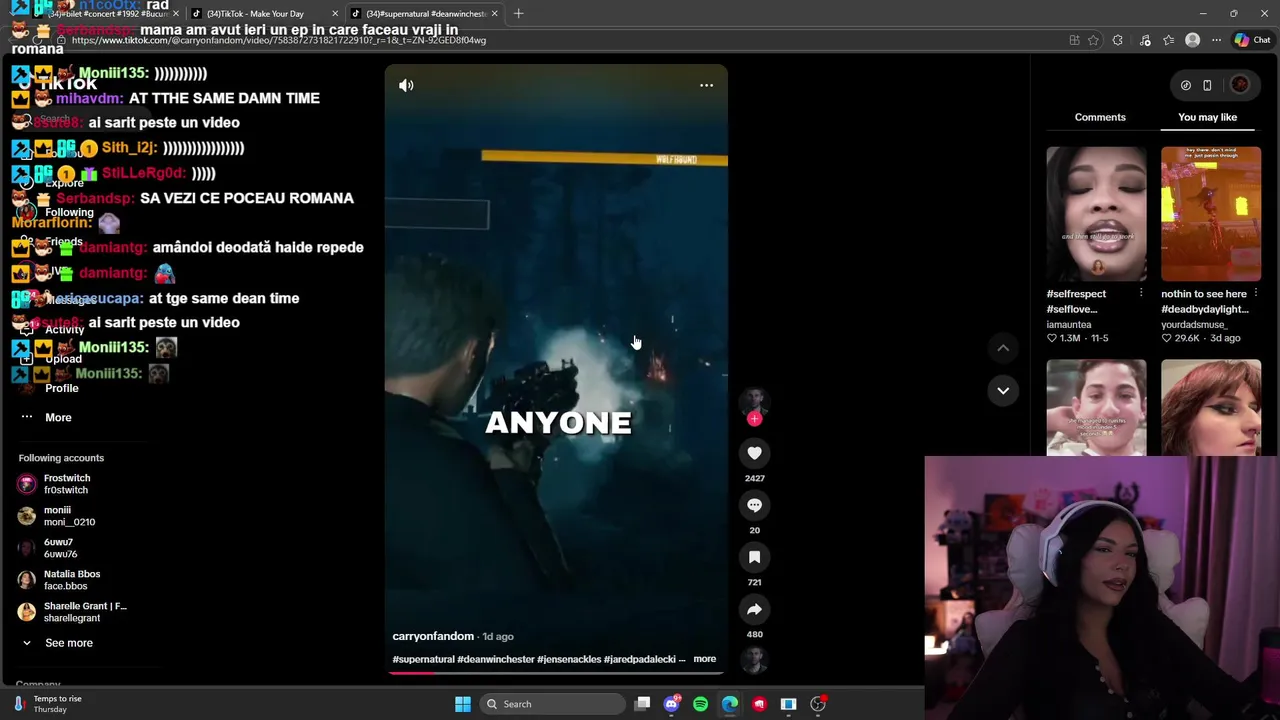Open #selfrespect suggested video thumbnail
This screenshot has width=1280, height=720.
pyautogui.click(x=1096, y=214)
